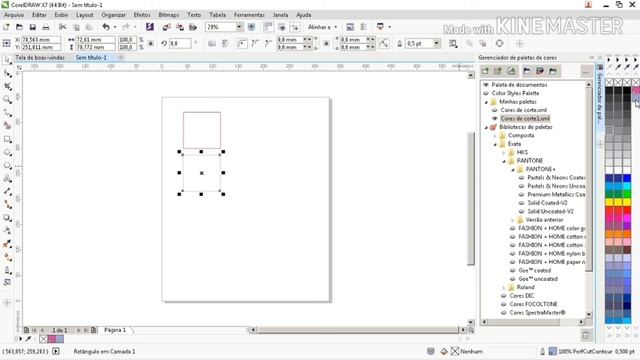The width and height of the screenshot is (640, 360).
Task: Save the document with the floppy icon
Action: tap(33, 27)
